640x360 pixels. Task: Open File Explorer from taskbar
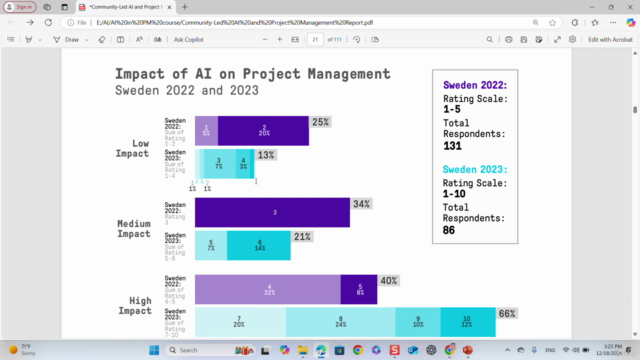point(303,350)
